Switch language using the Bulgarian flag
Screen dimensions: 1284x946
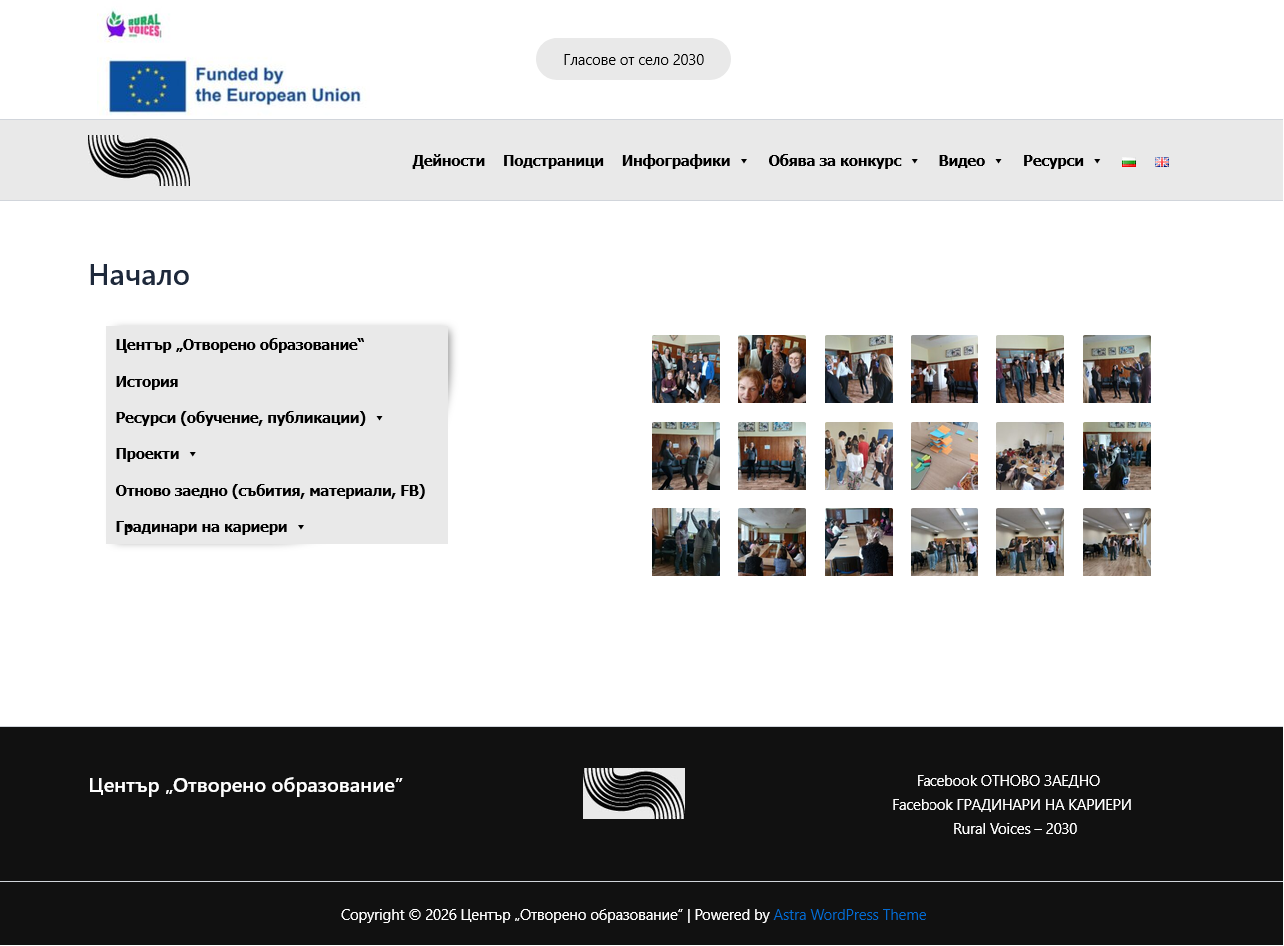[x=1129, y=162]
